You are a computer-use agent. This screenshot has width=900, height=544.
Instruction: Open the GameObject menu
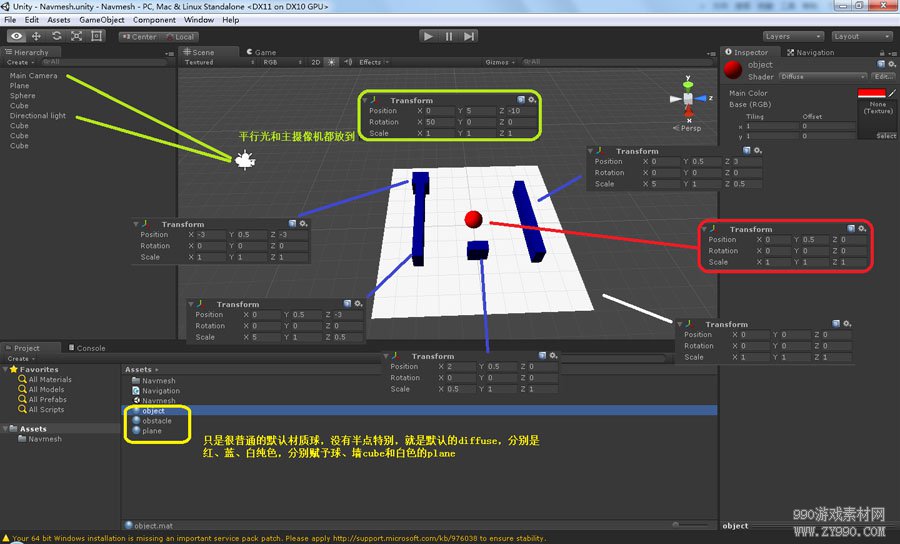(x=102, y=20)
